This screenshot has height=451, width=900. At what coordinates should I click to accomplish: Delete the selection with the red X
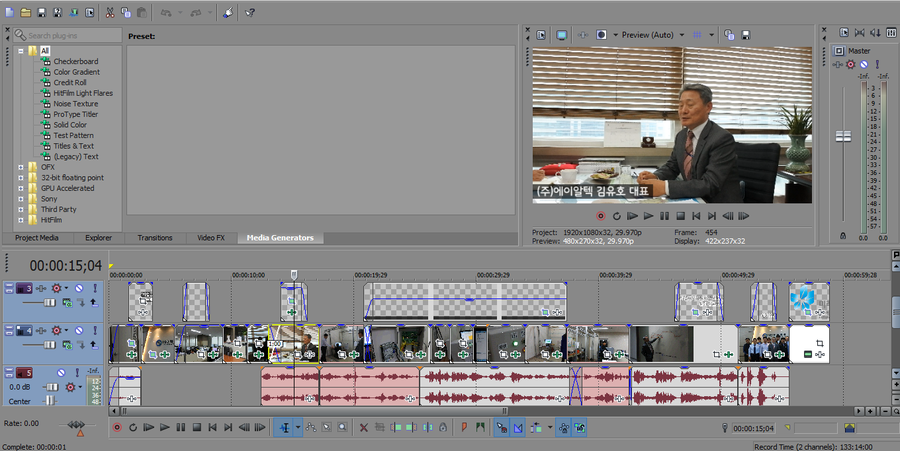pos(363,427)
